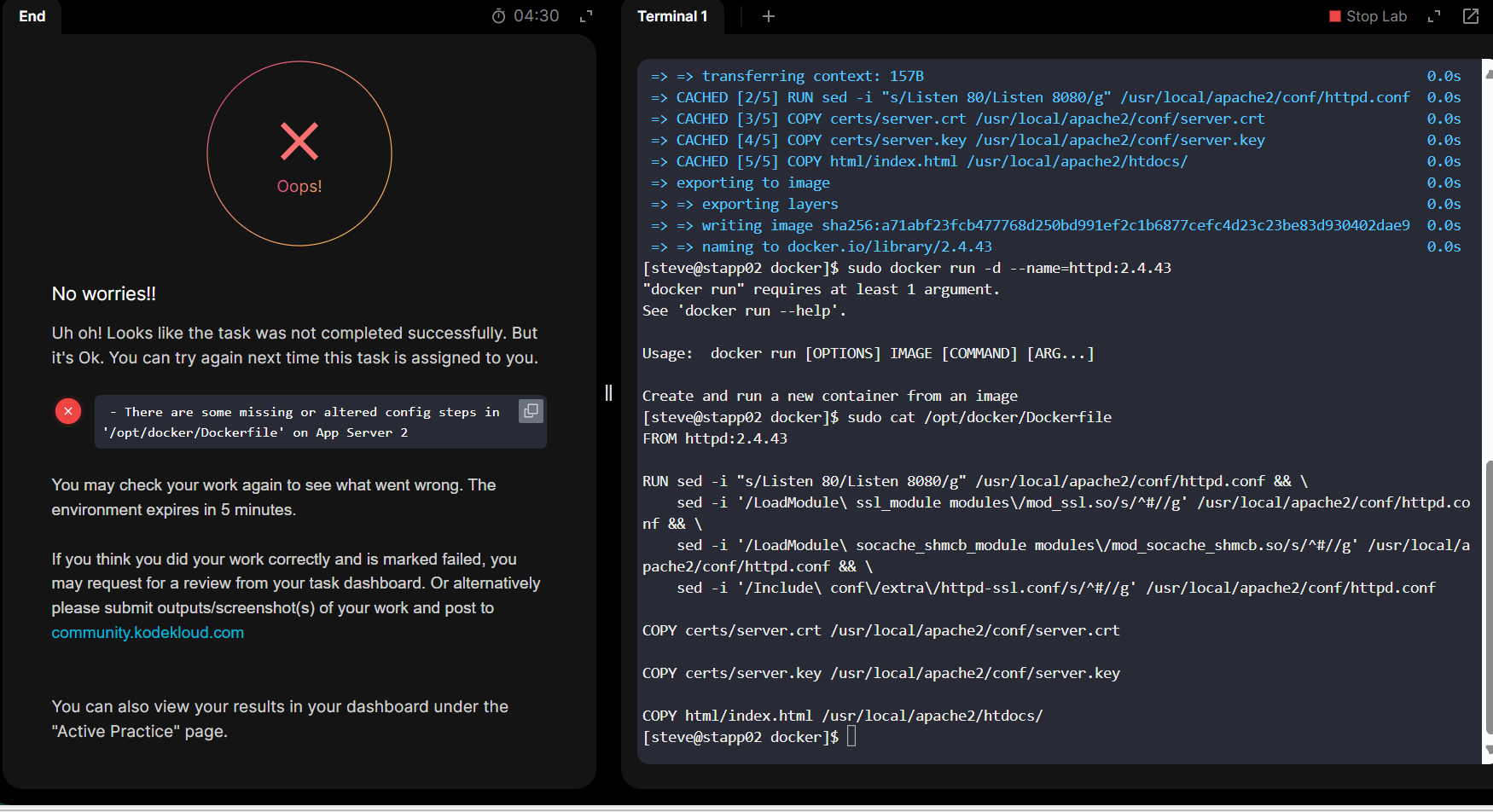Click the 'COPY certs/server.key' Dockerfile line
Screen dimensions: 1493x812
880,673
